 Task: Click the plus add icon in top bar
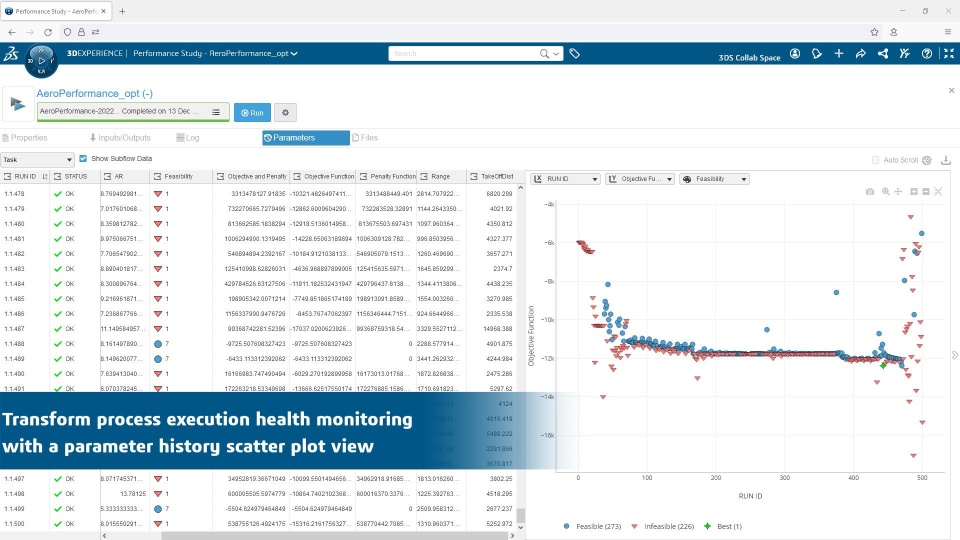click(x=839, y=54)
